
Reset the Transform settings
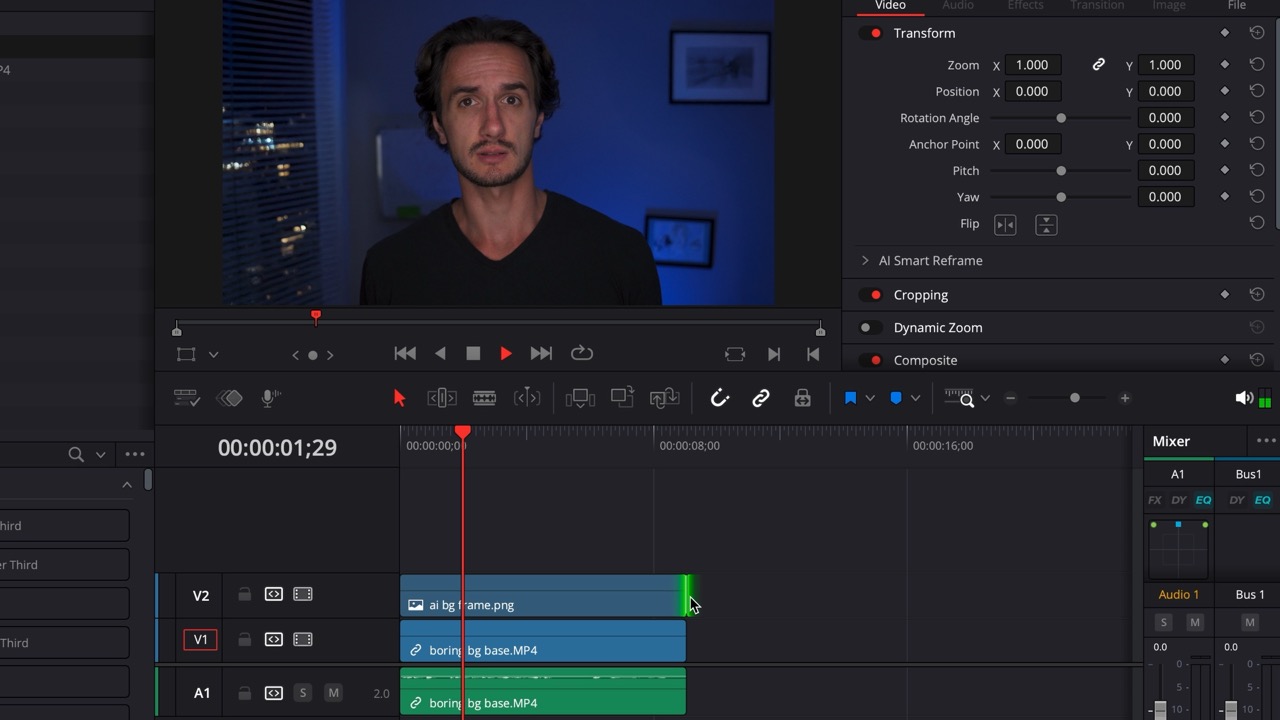[x=1257, y=33]
